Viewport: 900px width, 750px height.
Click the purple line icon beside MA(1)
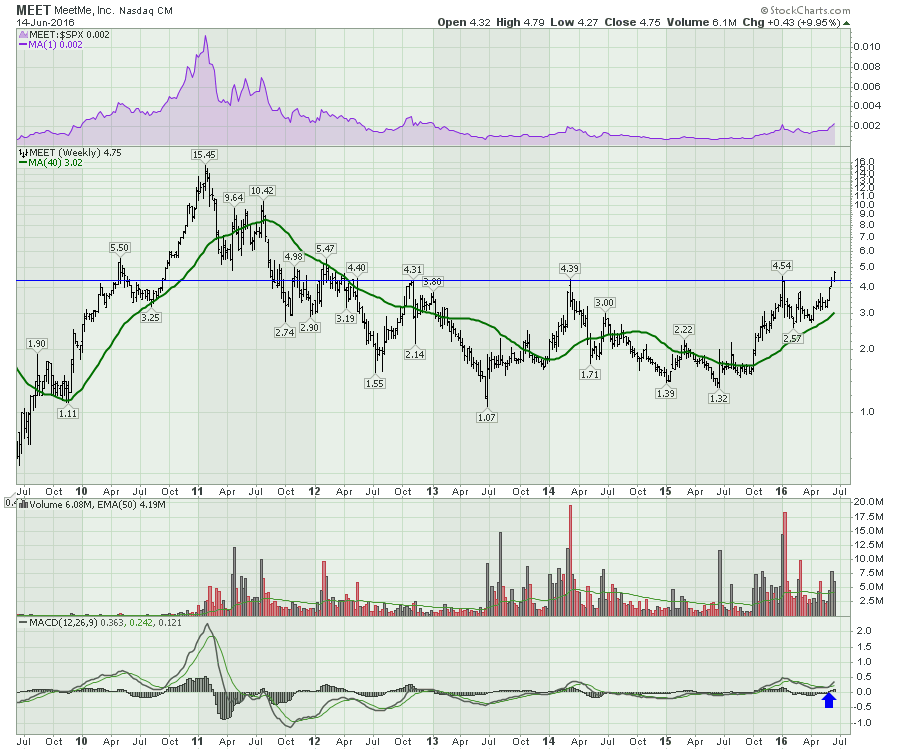23,44
